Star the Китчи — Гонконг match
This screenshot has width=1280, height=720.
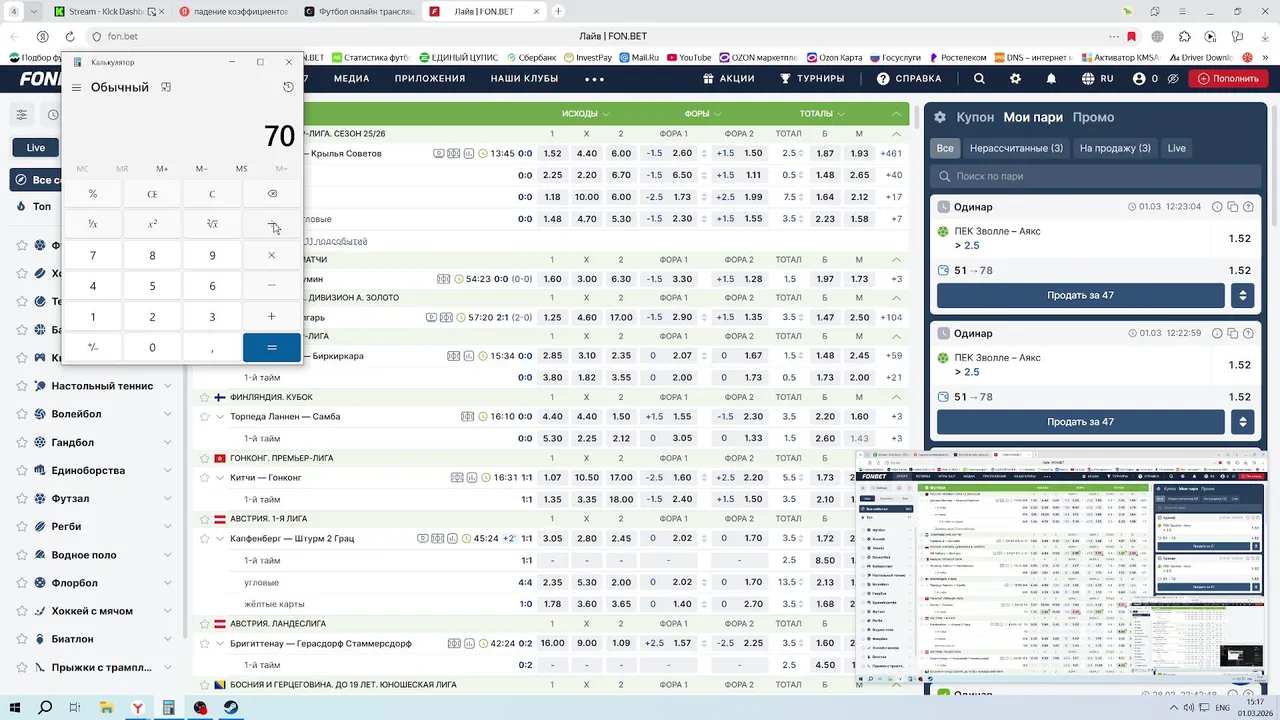[x=205, y=478]
